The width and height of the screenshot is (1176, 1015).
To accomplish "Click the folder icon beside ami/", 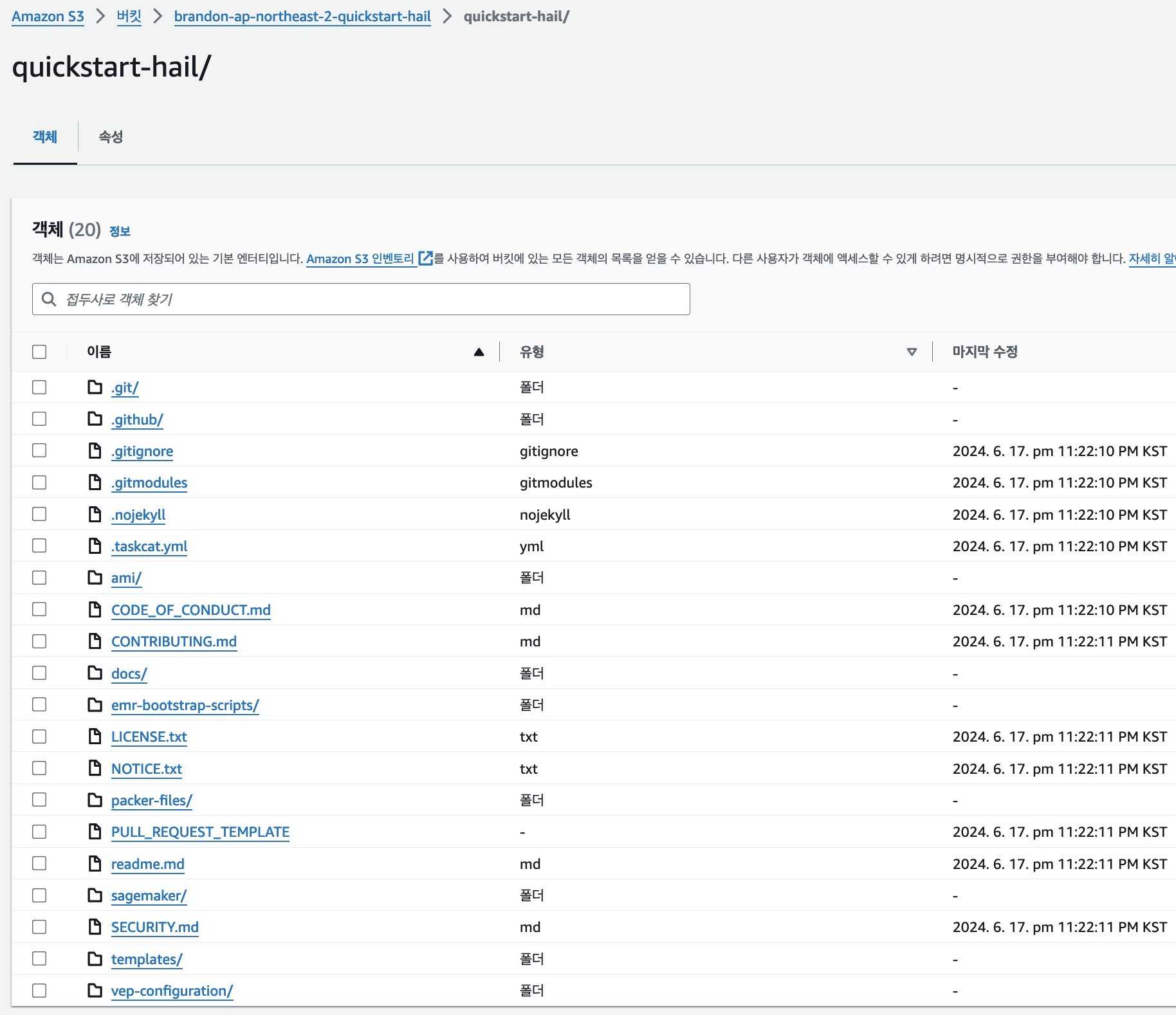I will click(x=95, y=578).
